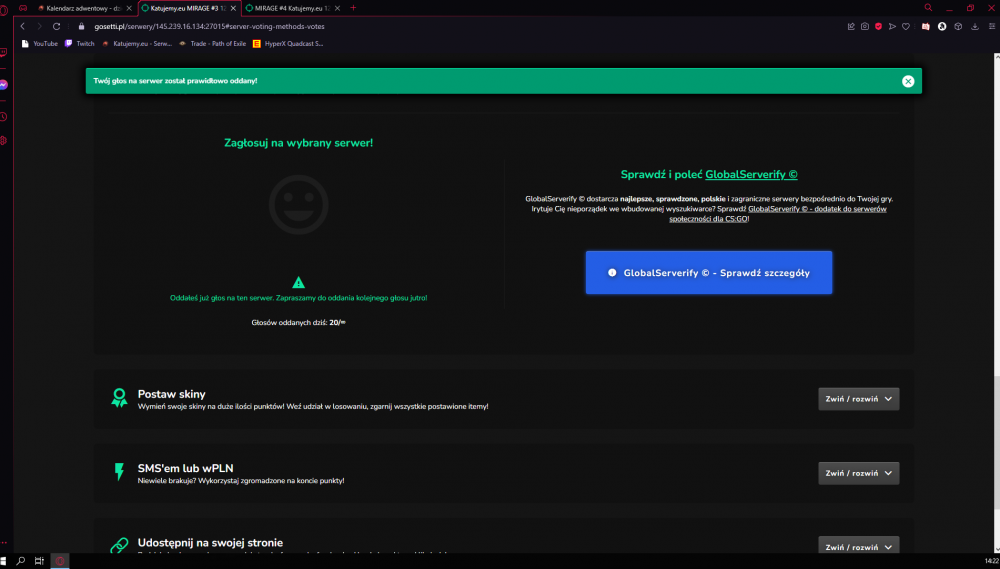Switch to Kalendarz adwentowy tab
The width and height of the screenshot is (1000, 569).
[83, 8]
